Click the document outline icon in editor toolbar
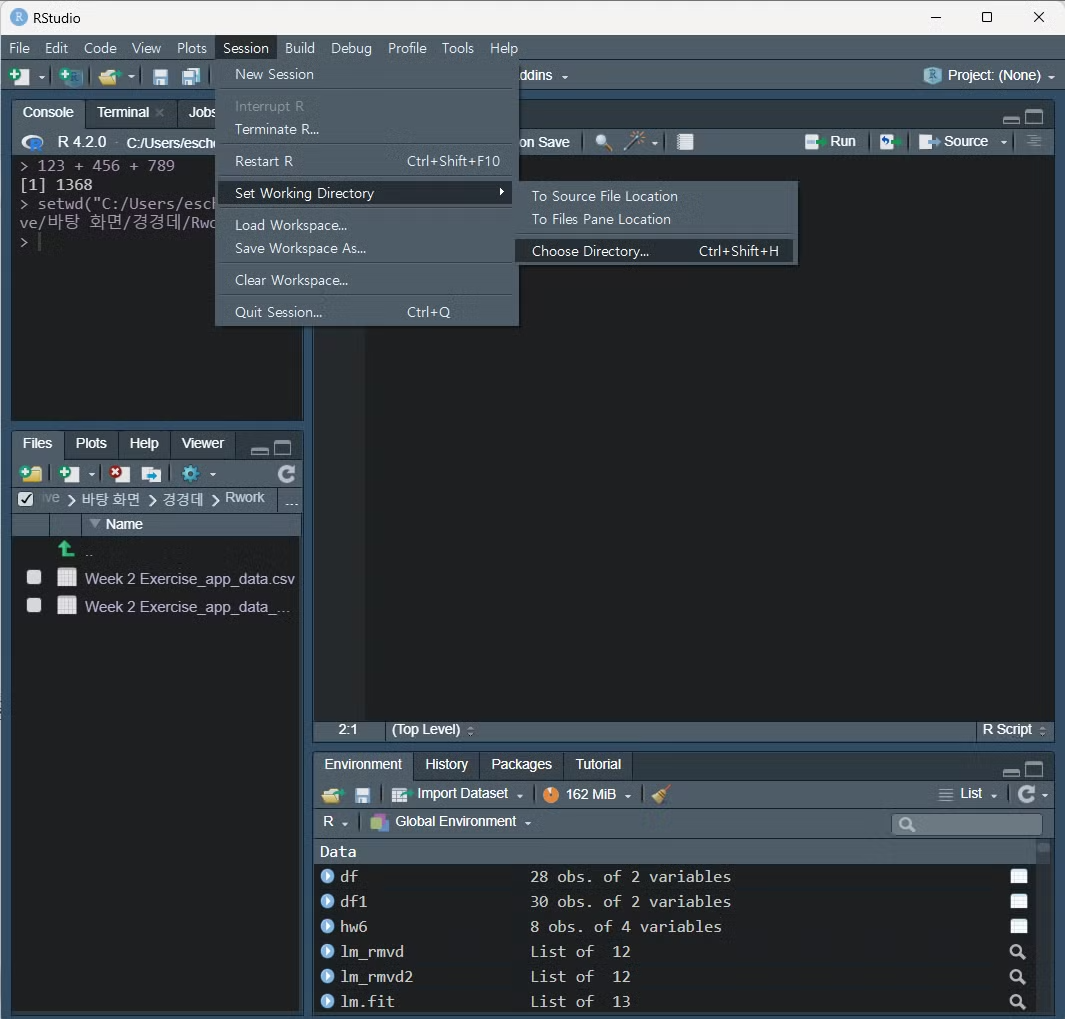This screenshot has height=1019, width=1065. pos(1034,141)
